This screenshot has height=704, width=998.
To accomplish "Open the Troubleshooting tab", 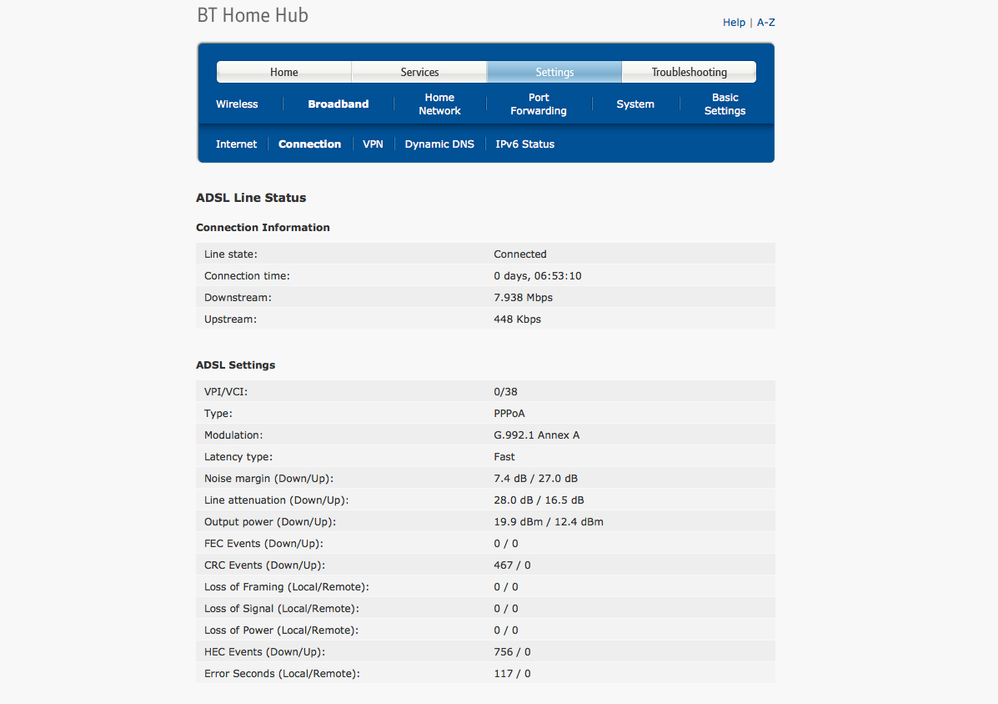I will [x=689, y=72].
